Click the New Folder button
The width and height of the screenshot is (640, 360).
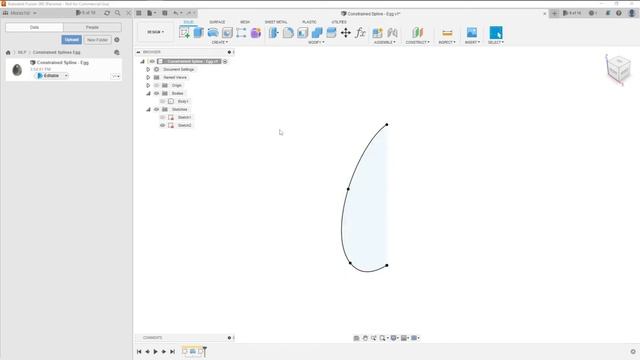point(97,40)
